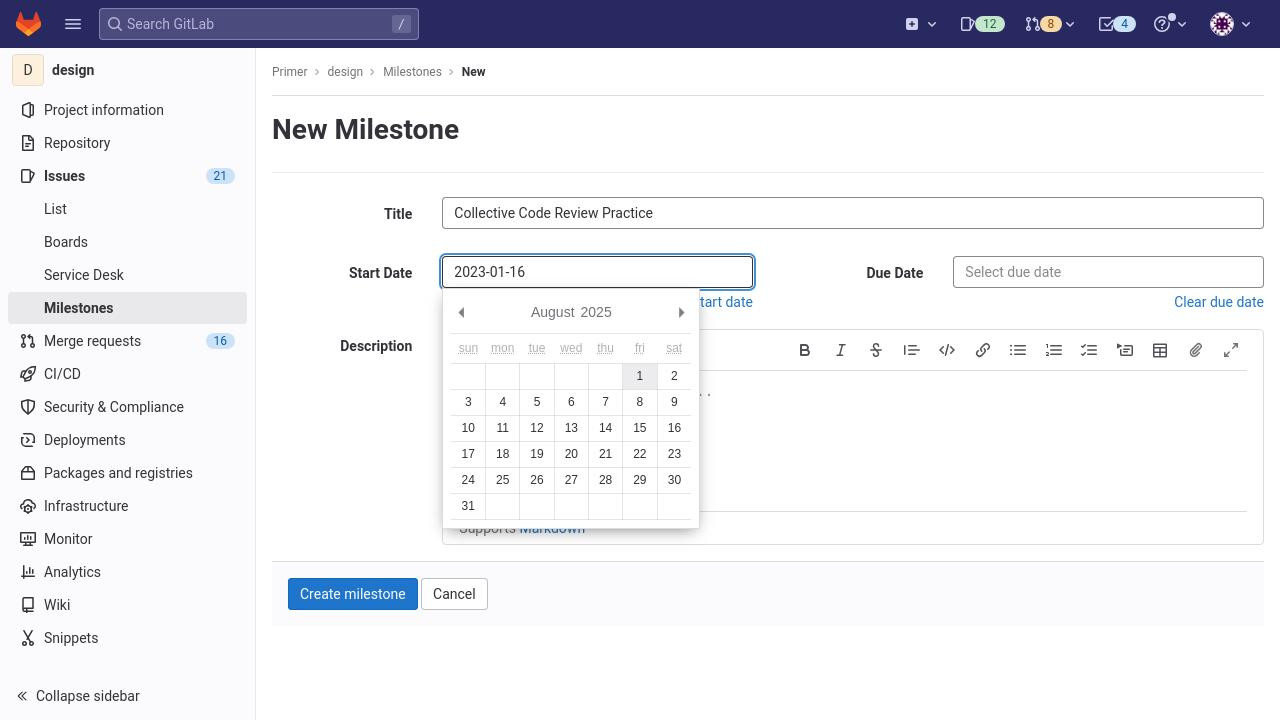Add a link in the description
This screenshot has width=1280, height=720.
pyautogui.click(x=982, y=350)
